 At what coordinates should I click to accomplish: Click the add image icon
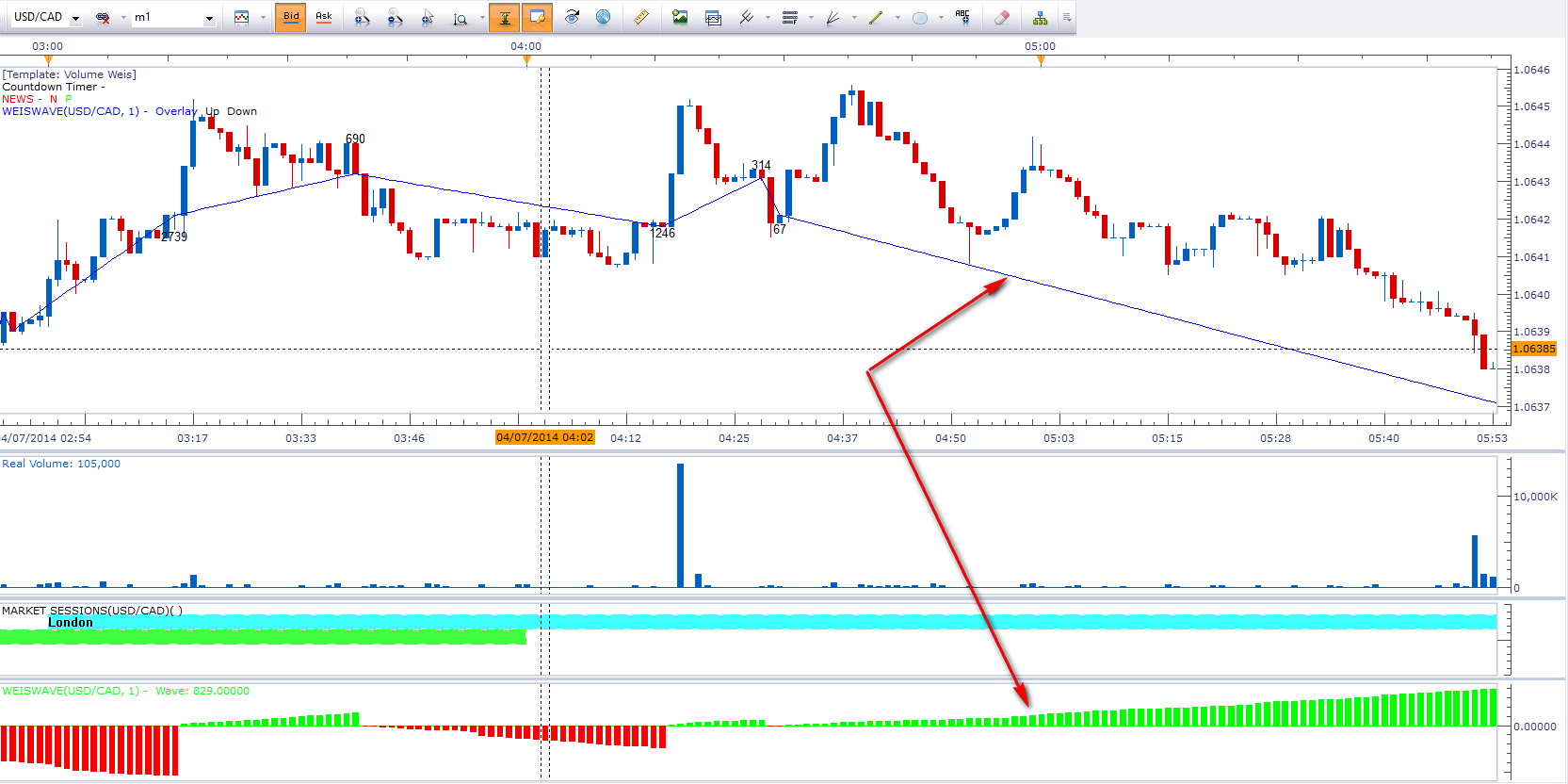(x=680, y=17)
